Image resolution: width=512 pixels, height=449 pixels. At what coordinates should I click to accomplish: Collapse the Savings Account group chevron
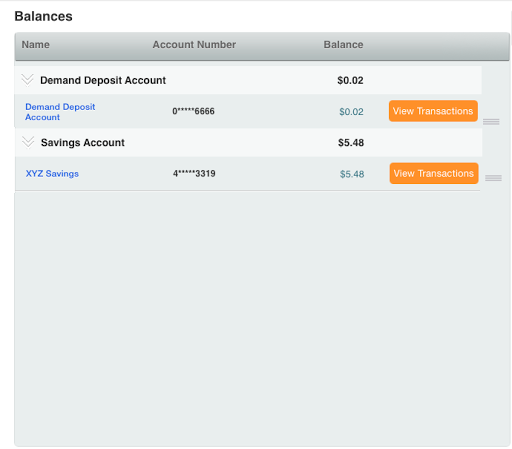click(28, 142)
